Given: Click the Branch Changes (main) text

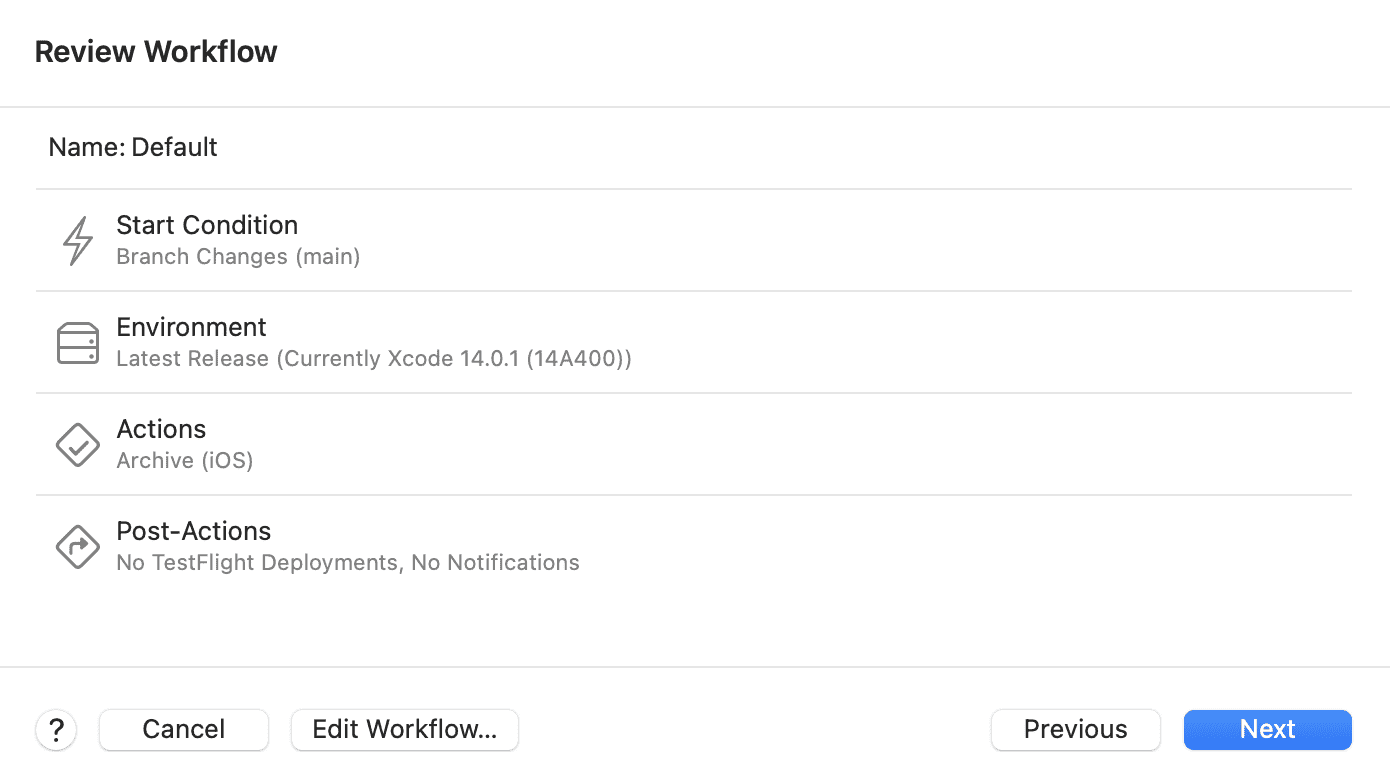Looking at the screenshot, I should coord(237,256).
